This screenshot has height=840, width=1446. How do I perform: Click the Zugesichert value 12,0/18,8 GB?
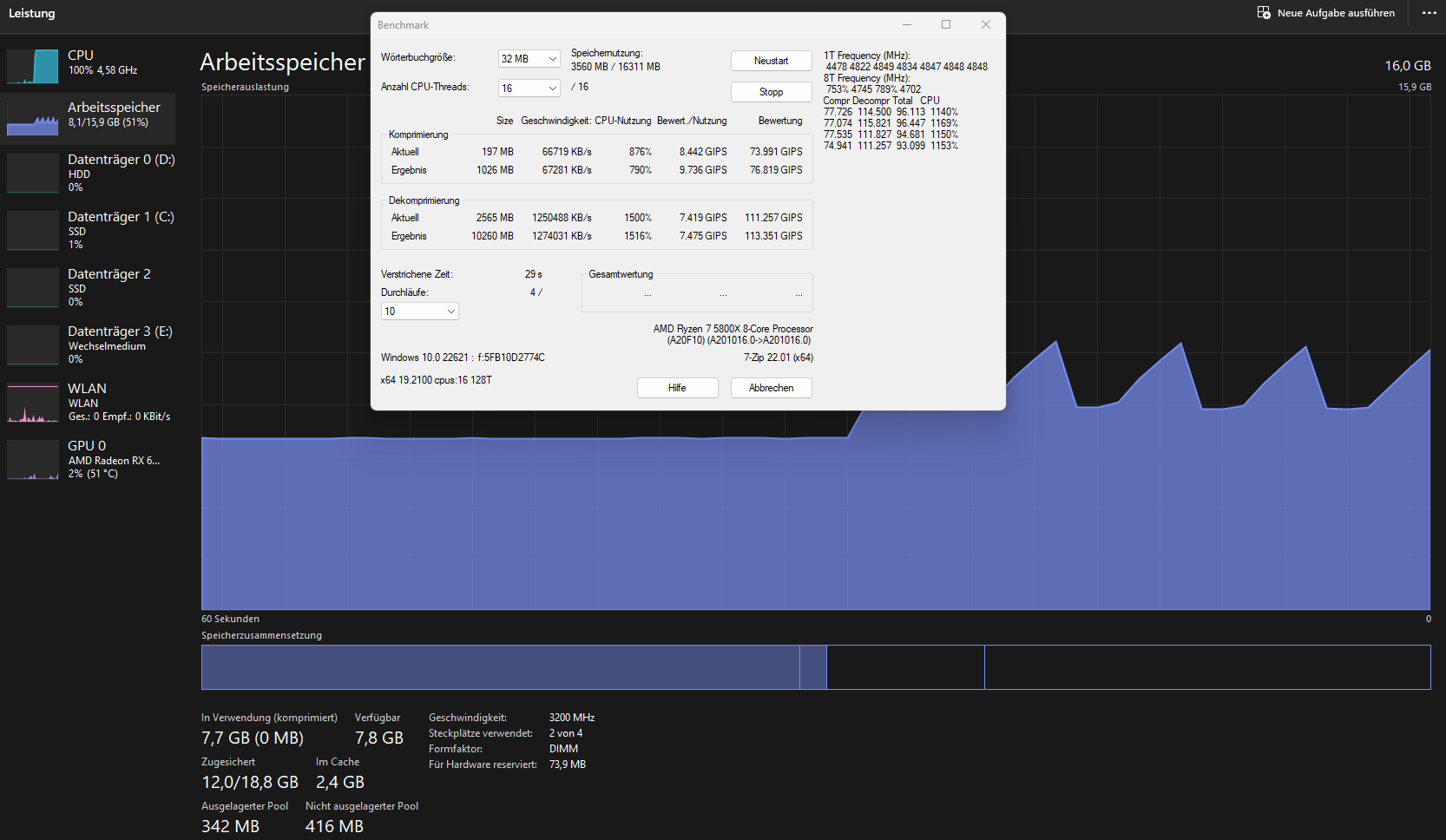(x=250, y=783)
